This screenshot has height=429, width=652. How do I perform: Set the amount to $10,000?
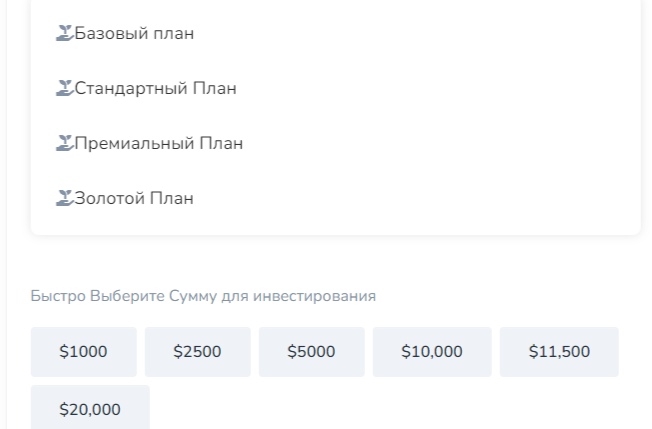(x=432, y=352)
